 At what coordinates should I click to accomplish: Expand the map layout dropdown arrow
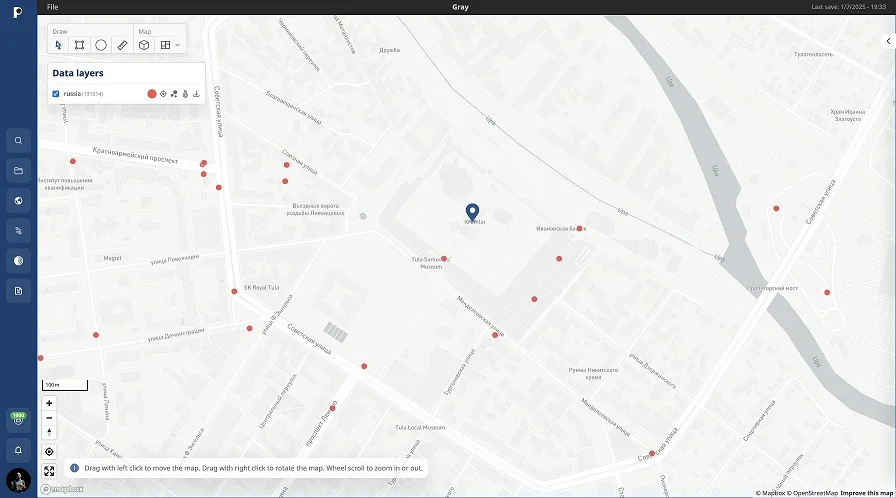click(x=178, y=45)
